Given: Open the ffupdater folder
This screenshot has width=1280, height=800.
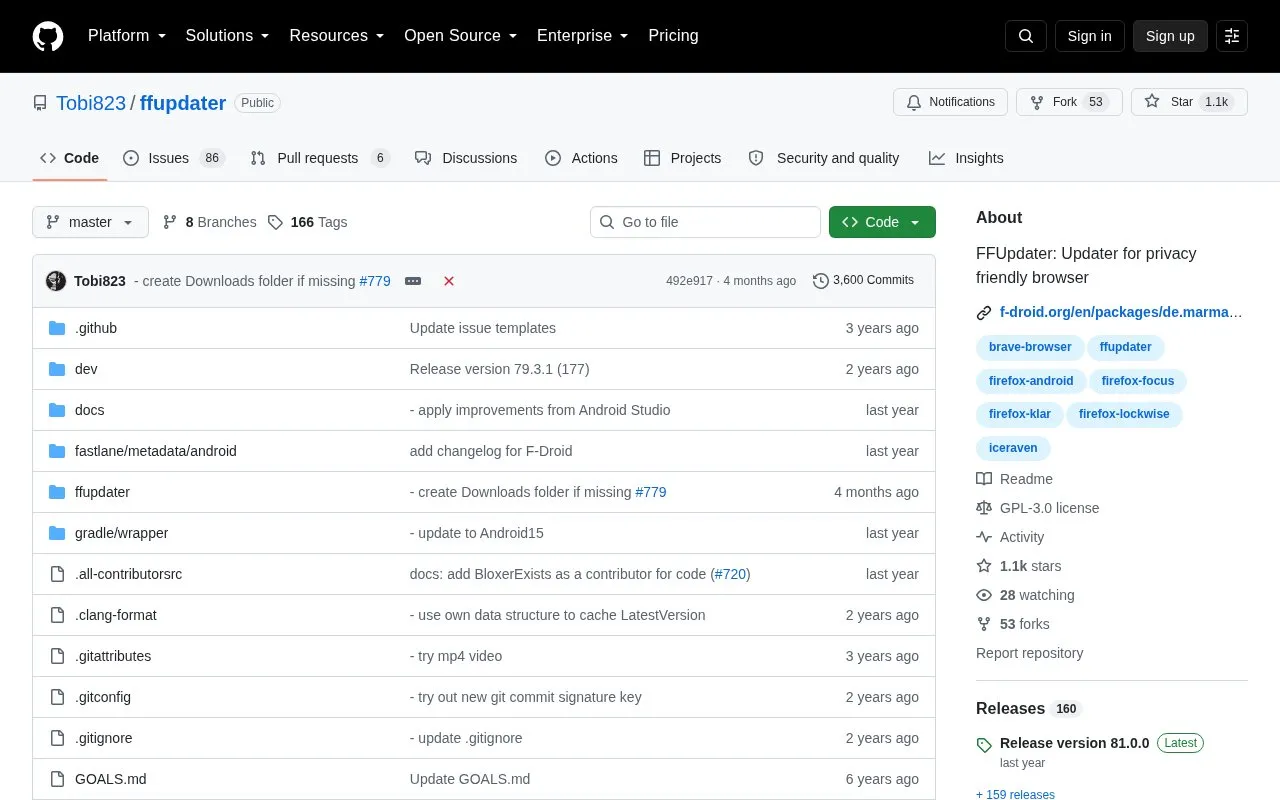Looking at the screenshot, I should (x=102, y=492).
